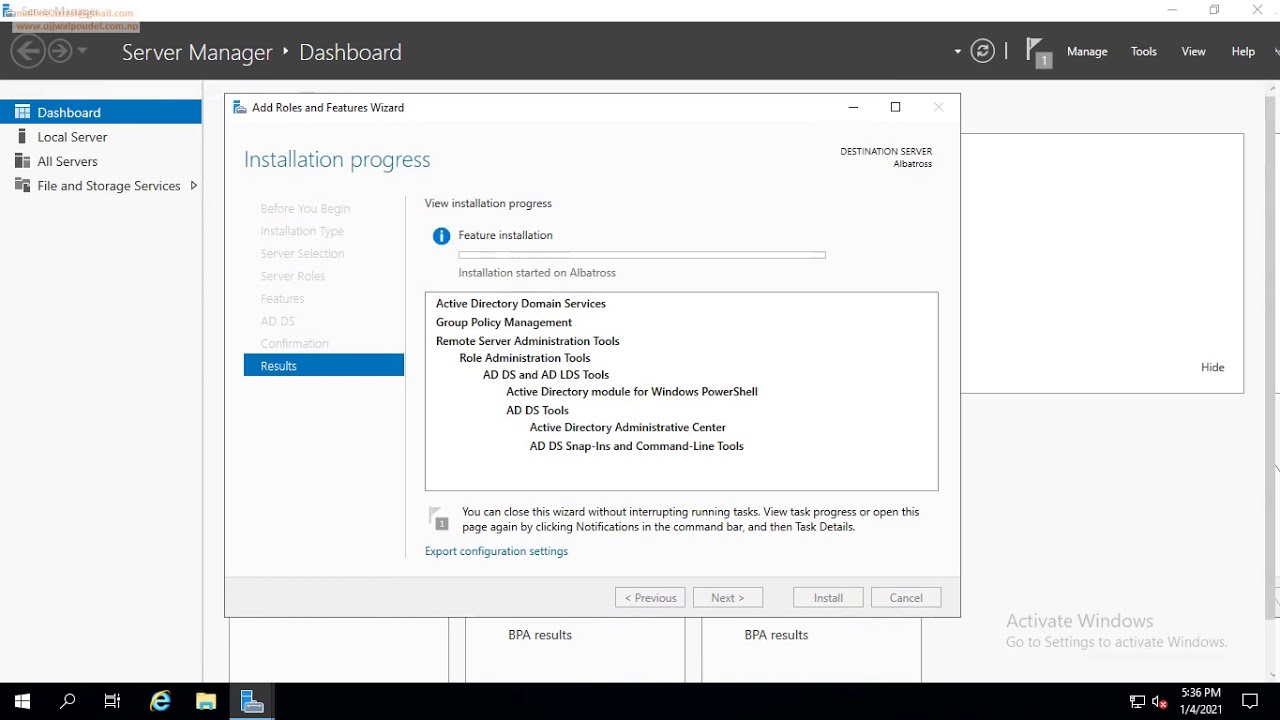Click the File and Storage Services icon

(x=22, y=185)
